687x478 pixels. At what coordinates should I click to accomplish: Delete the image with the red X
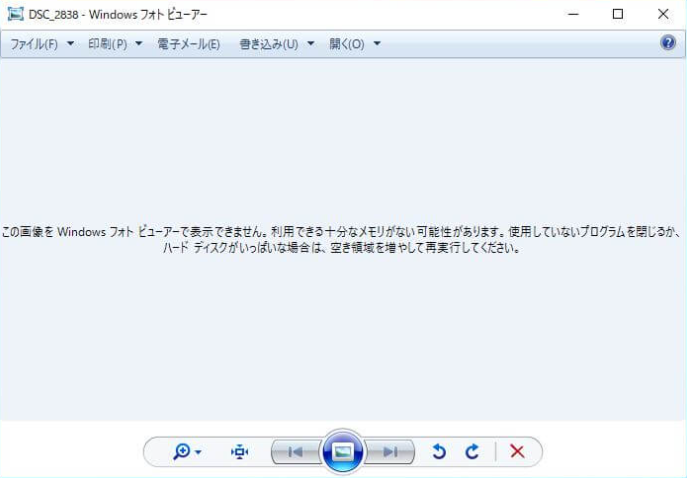(517, 451)
